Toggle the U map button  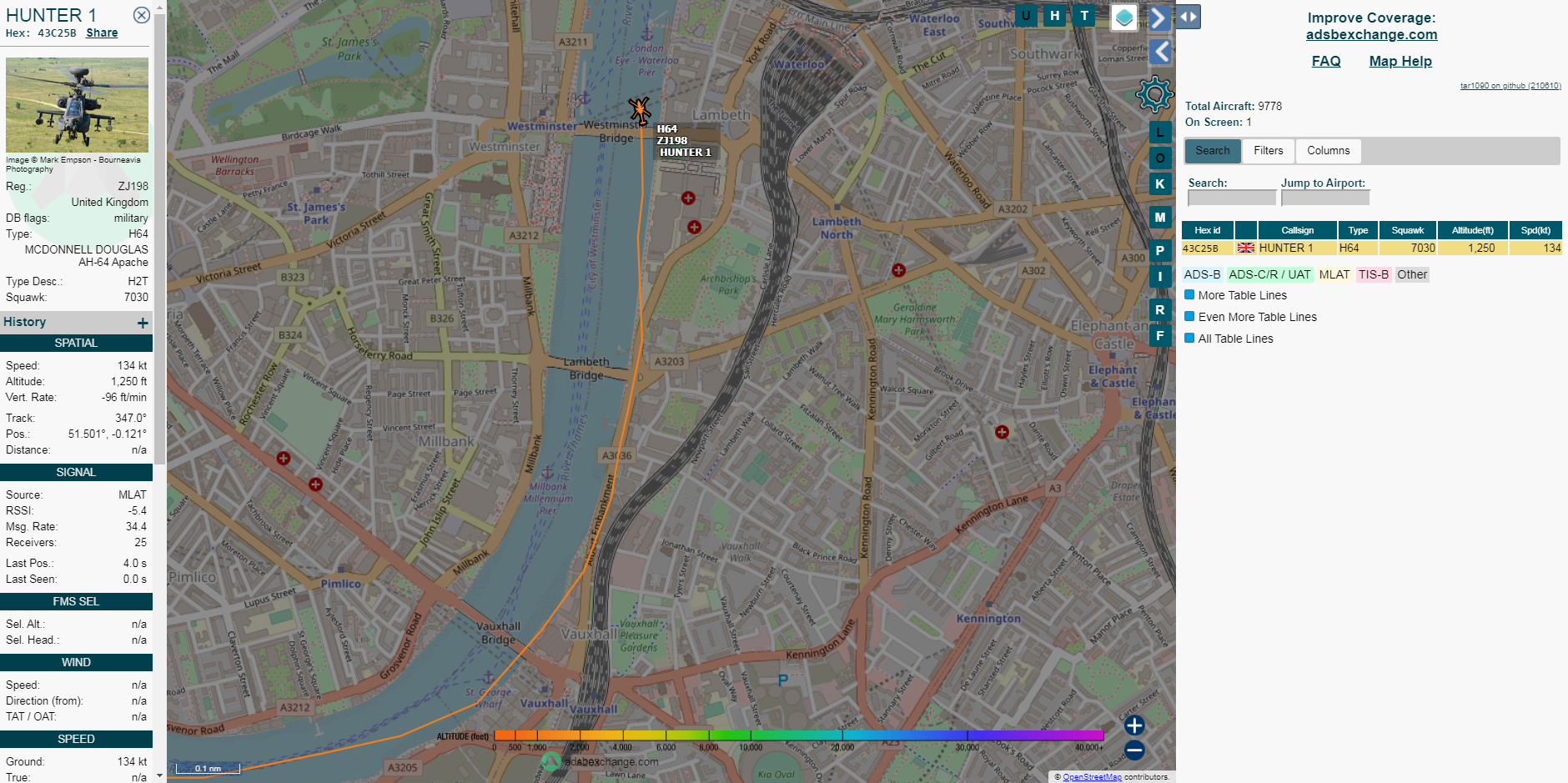click(1026, 15)
